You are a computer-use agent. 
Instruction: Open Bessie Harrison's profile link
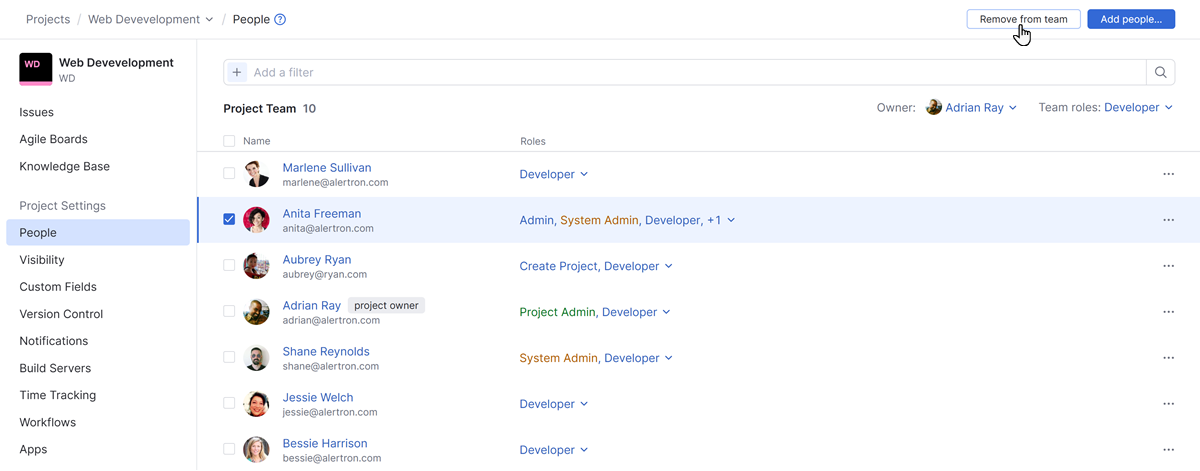pyautogui.click(x=325, y=443)
